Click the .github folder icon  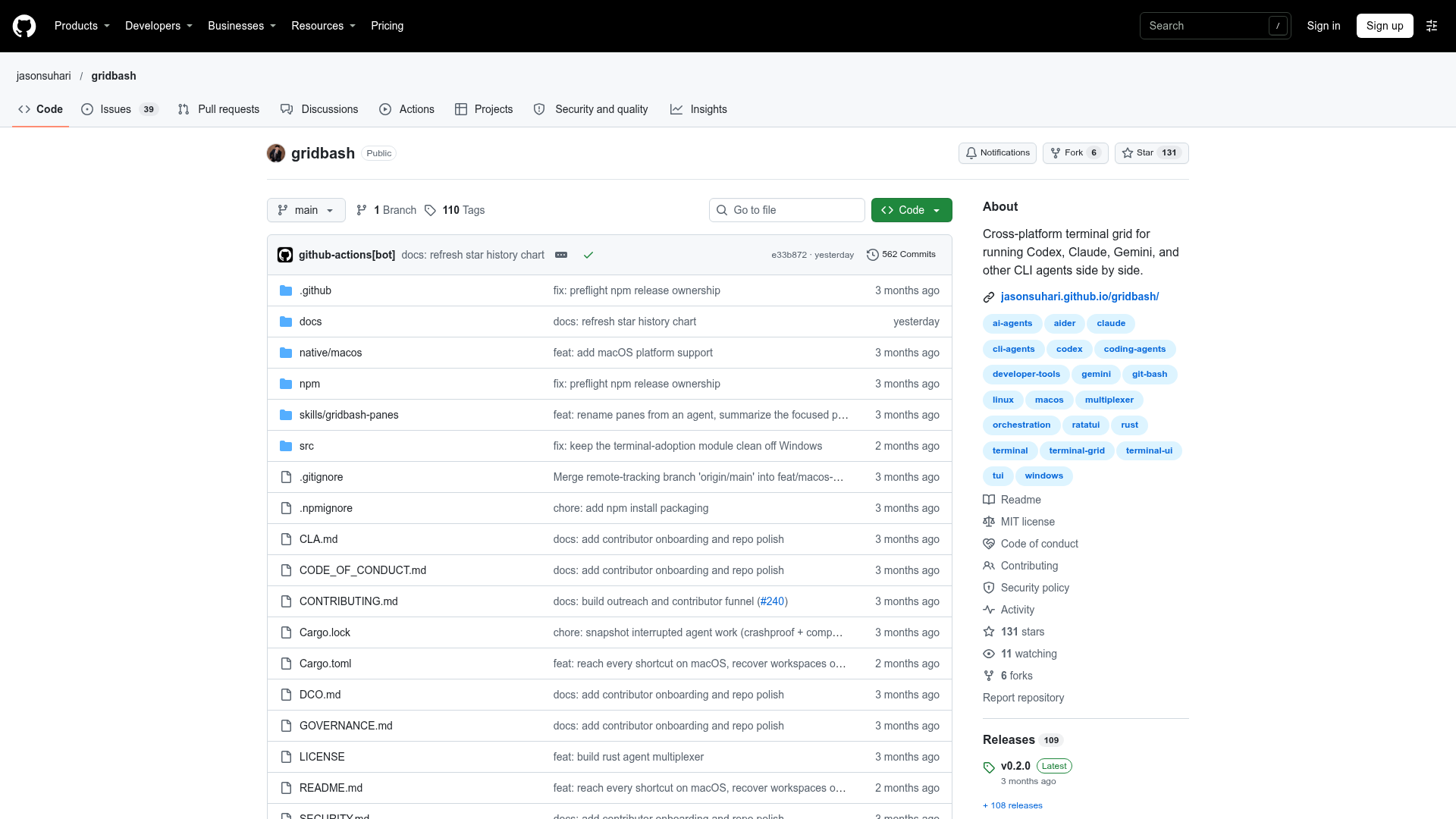(286, 290)
